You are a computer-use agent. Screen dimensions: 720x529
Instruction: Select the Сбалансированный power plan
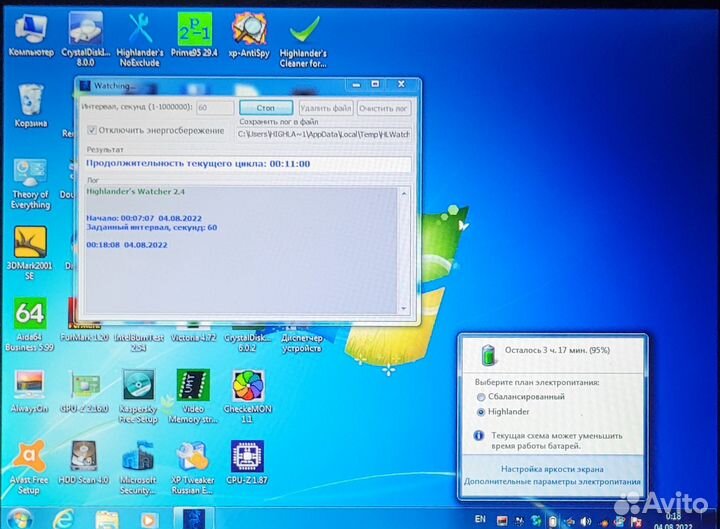coord(481,397)
